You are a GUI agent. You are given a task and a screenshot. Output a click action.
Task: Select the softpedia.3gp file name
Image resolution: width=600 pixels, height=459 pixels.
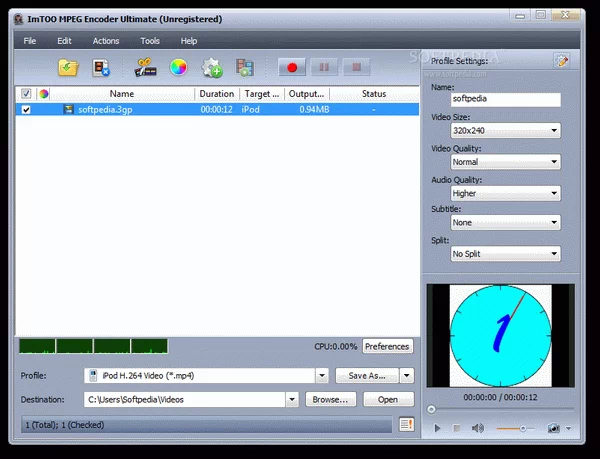[105, 110]
